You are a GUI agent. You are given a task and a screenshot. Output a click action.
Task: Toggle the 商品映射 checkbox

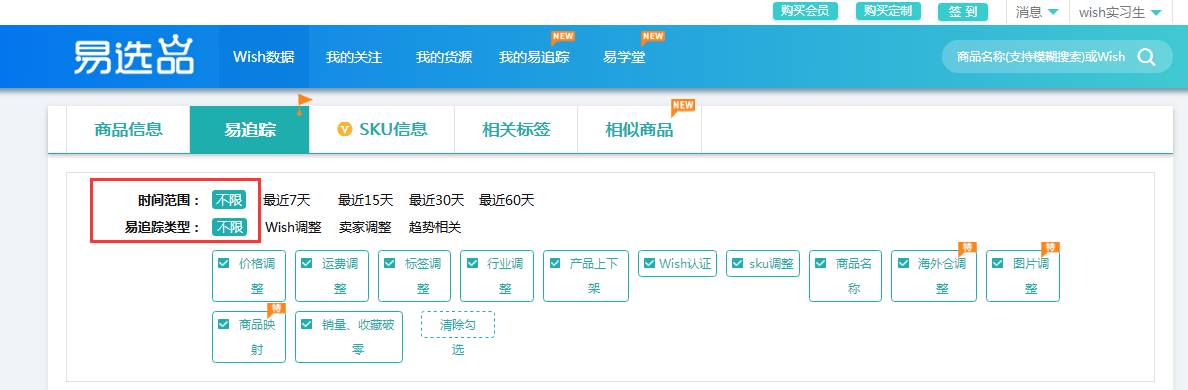tap(224, 324)
